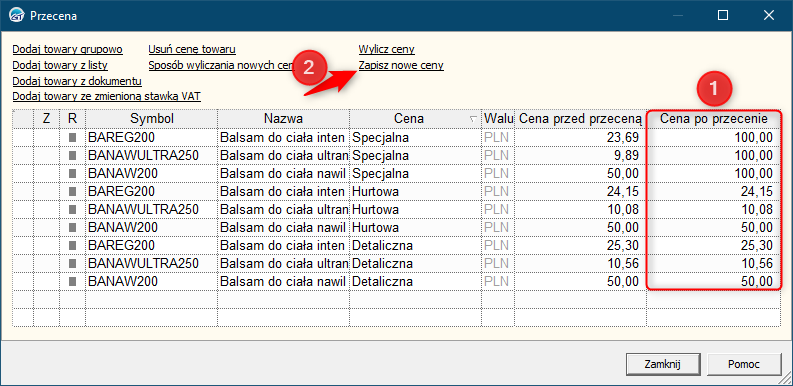The image size is (793, 386).
Task: Click R marker in BANAW200 Detaliczna row
Action: 73,281
